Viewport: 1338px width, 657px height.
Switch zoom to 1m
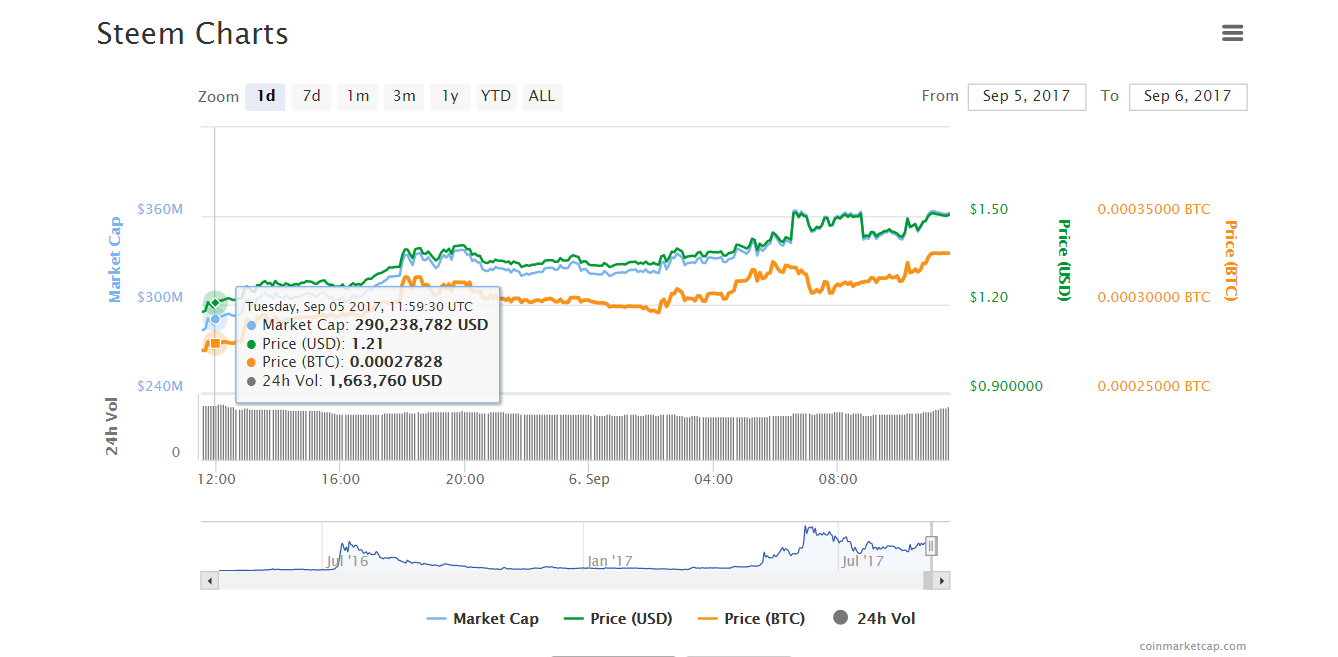click(358, 96)
